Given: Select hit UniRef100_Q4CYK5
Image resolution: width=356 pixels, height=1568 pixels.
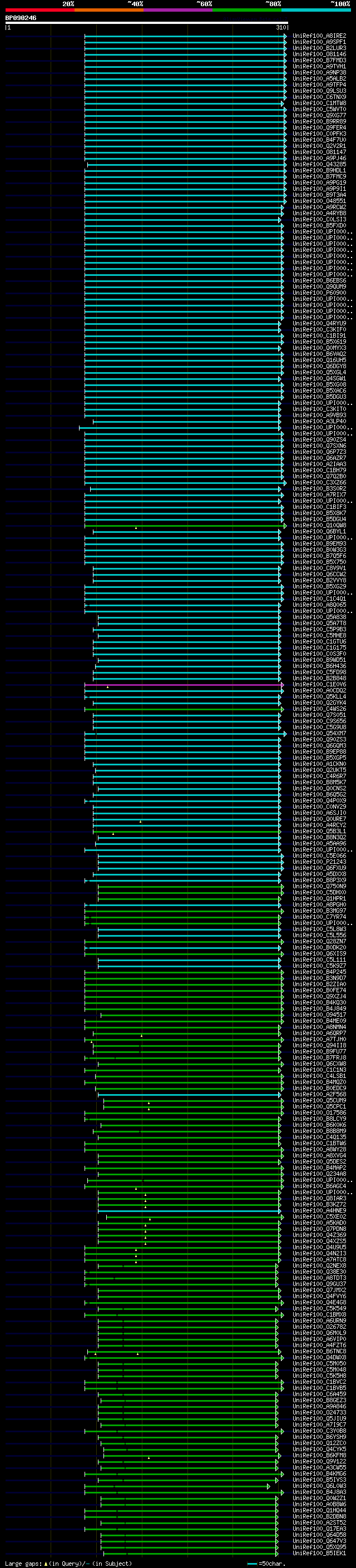Looking at the screenshot, I should click(319, 1450).
